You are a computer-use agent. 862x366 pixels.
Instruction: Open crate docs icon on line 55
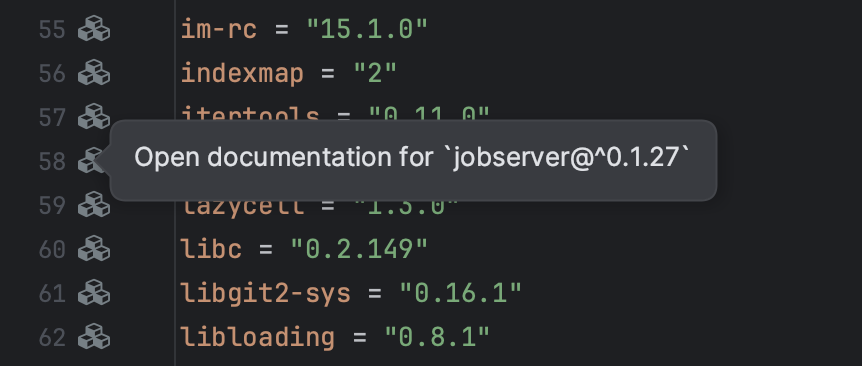[x=93, y=29]
